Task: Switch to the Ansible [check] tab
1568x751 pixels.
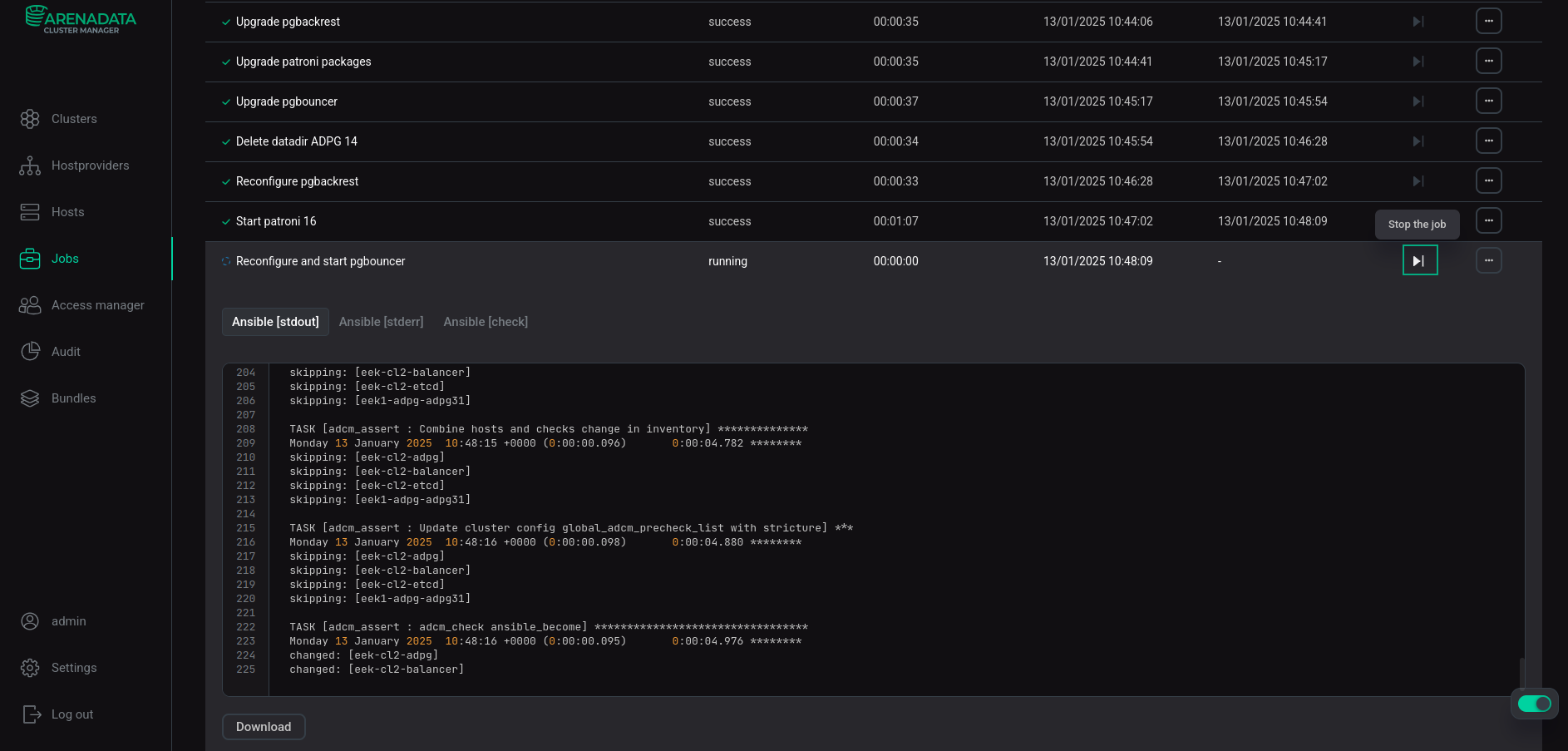Action: [x=486, y=322]
